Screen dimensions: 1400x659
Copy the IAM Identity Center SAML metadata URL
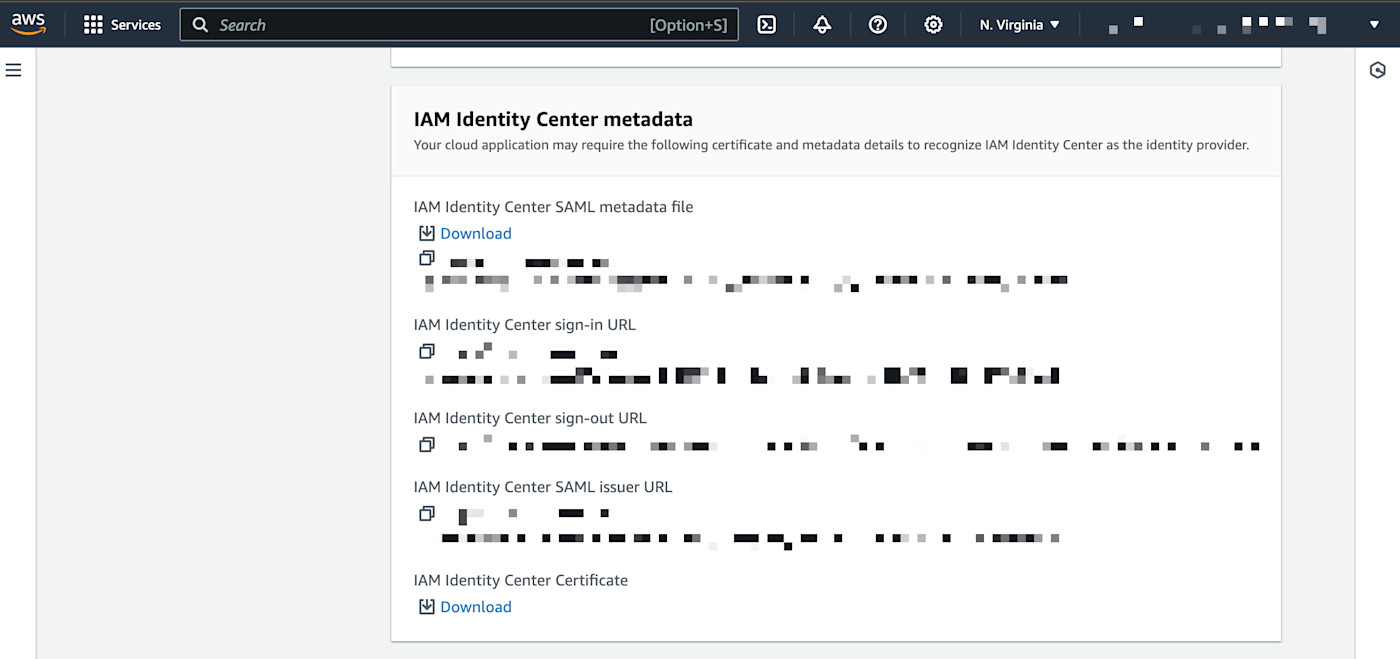(426, 257)
